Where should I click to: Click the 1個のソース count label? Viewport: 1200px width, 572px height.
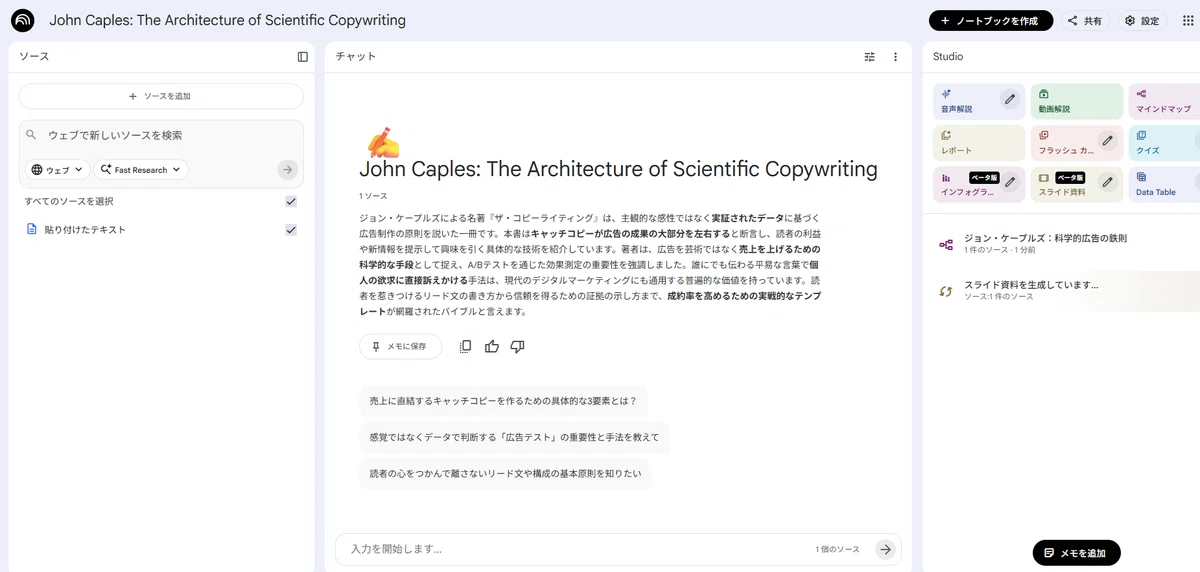pyautogui.click(x=837, y=550)
